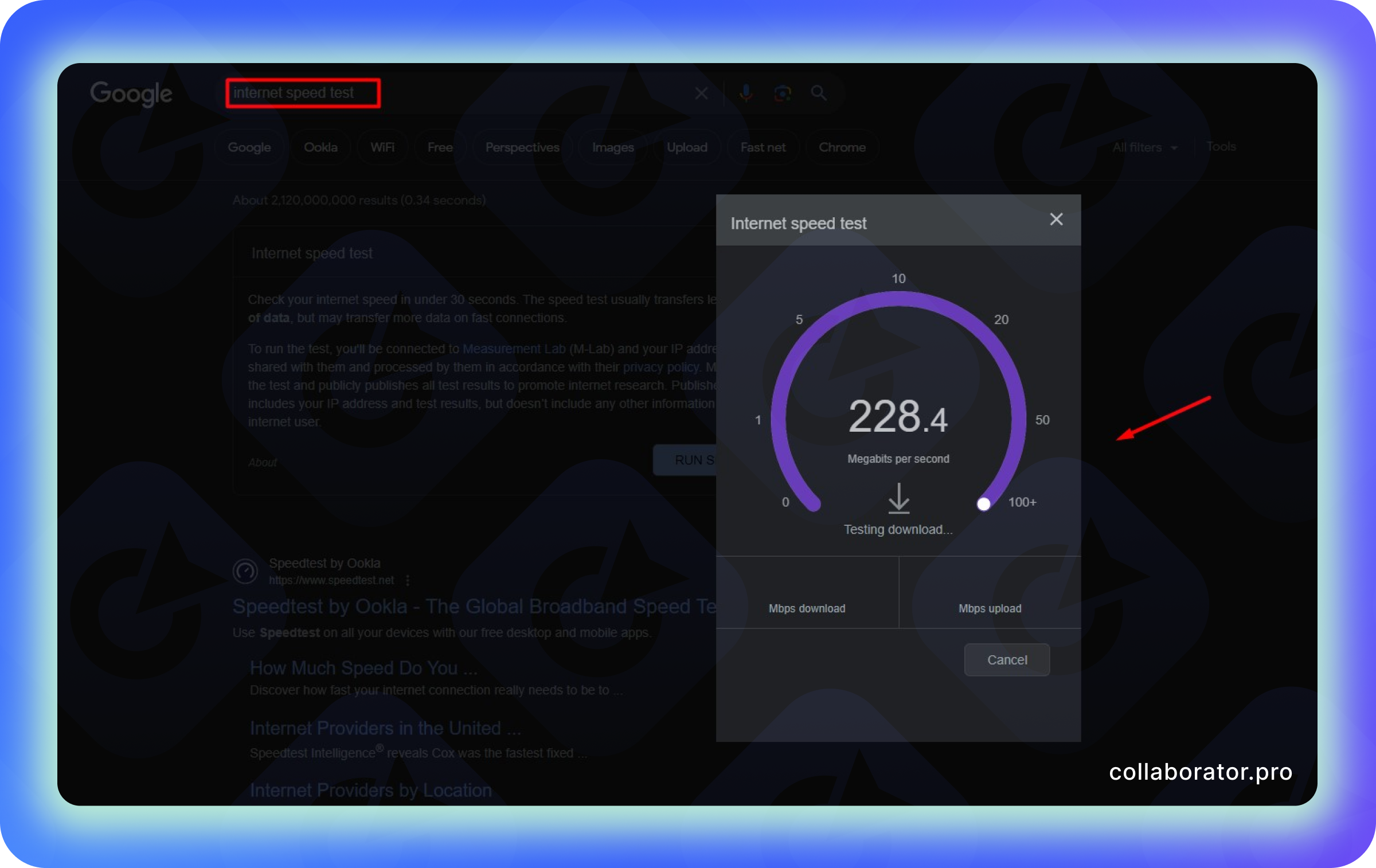Click the magnifying glass search icon
The image size is (1376, 868).
pyautogui.click(x=819, y=93)
